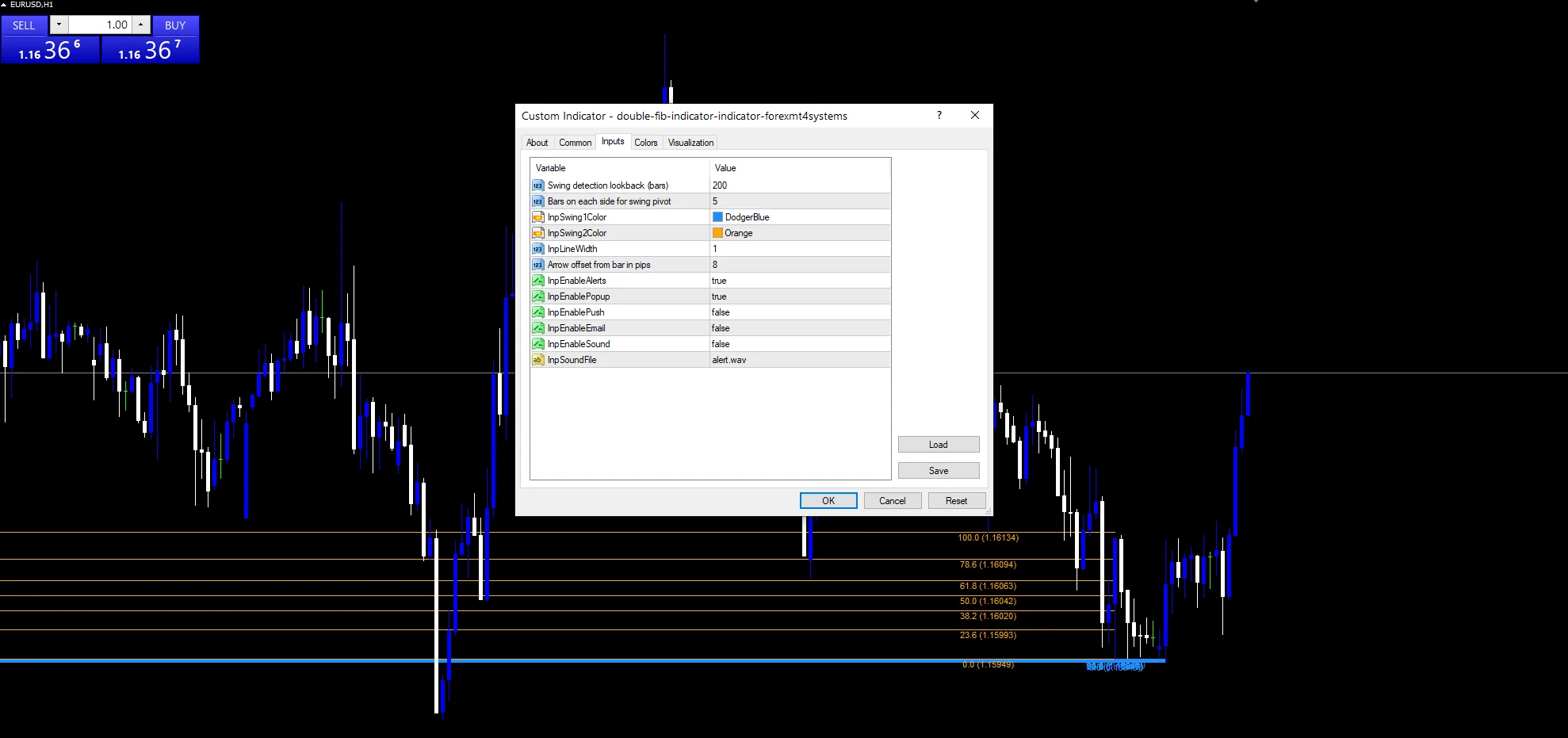Click the 61.8 (1.16063) Fibonacci level label
The image size is (1568, 738).
(x=988, y=586)
